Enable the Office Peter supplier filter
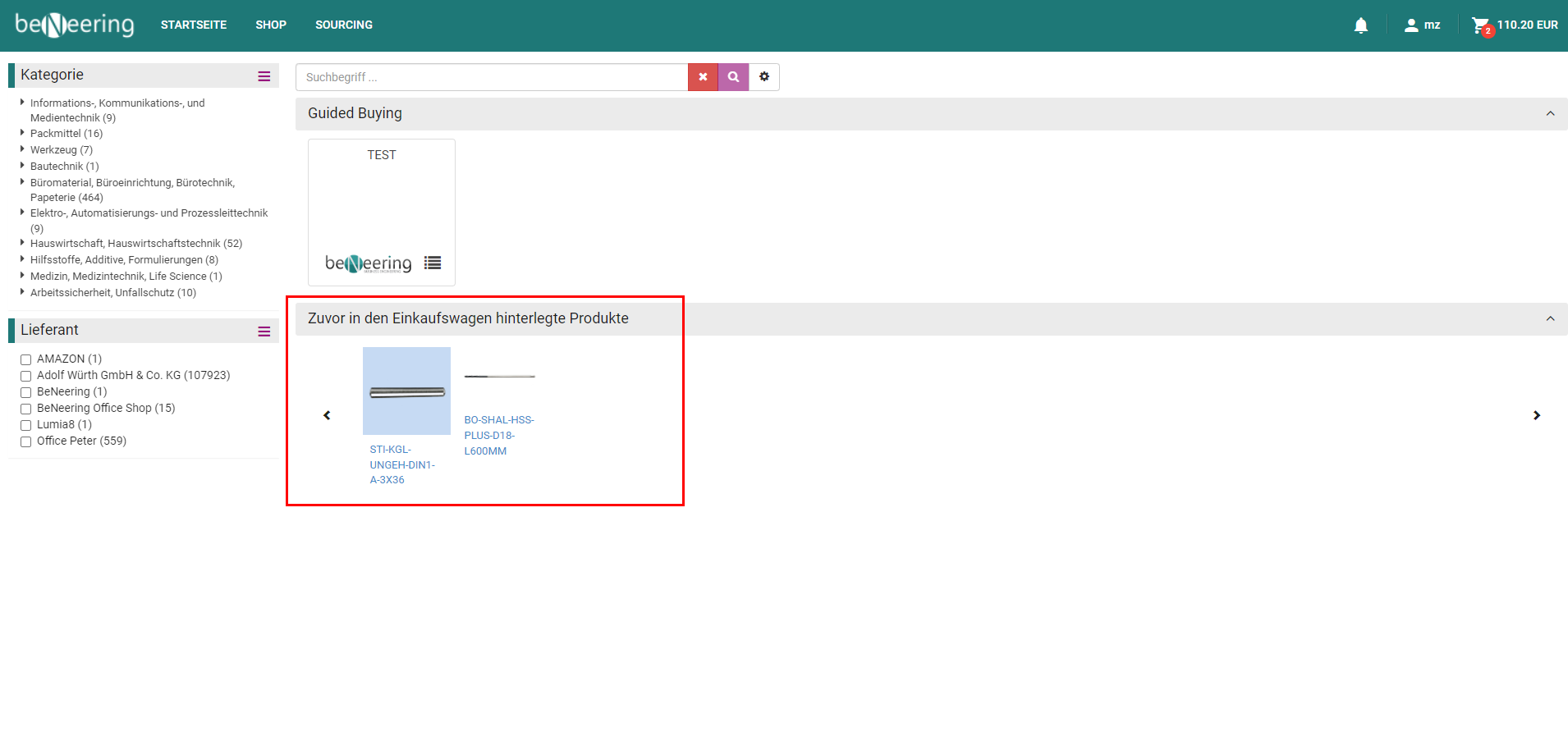 pyautogui.click(x=26, y=441)
